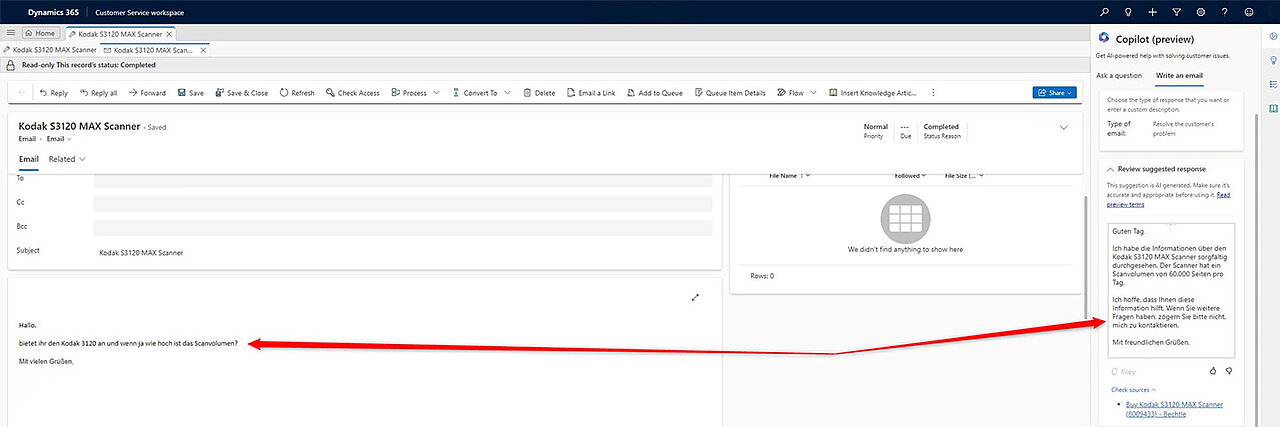This screenshot has height=427, width=1280.
Task: Click the smiley feedback icon
Action: pos(1248,12)
